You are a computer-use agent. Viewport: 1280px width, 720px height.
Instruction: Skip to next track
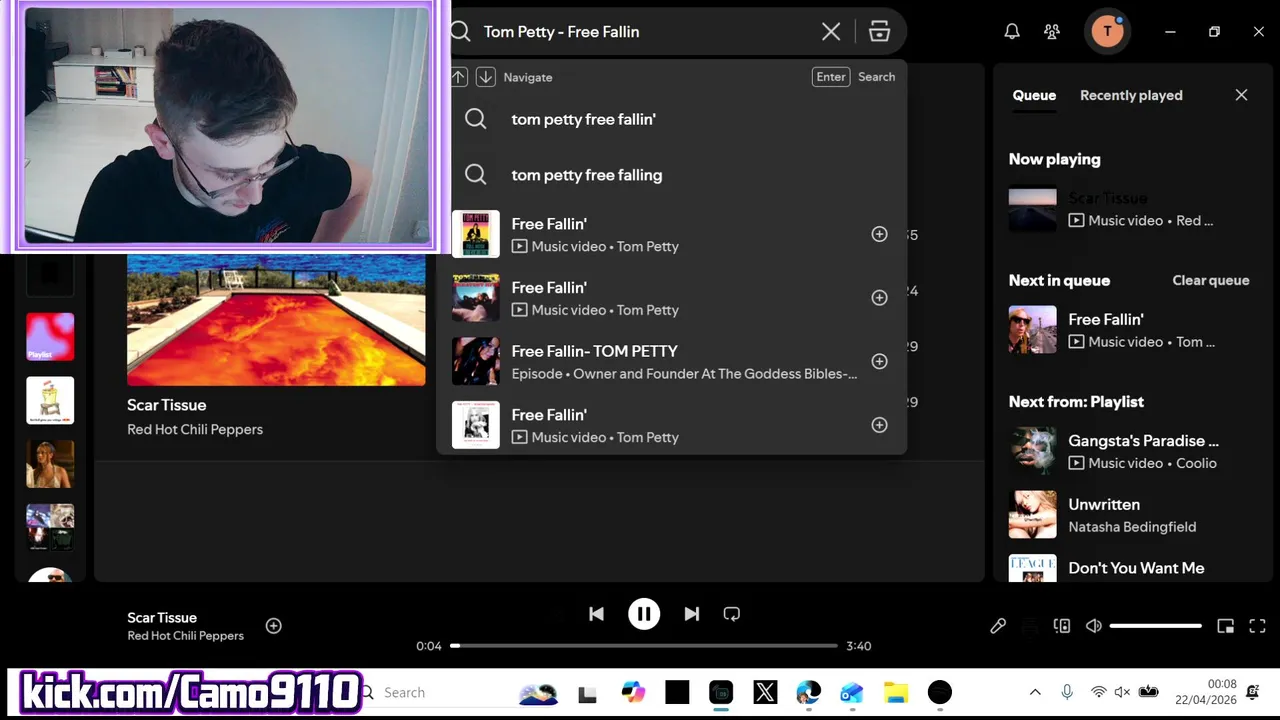click(x=691, y=614)
